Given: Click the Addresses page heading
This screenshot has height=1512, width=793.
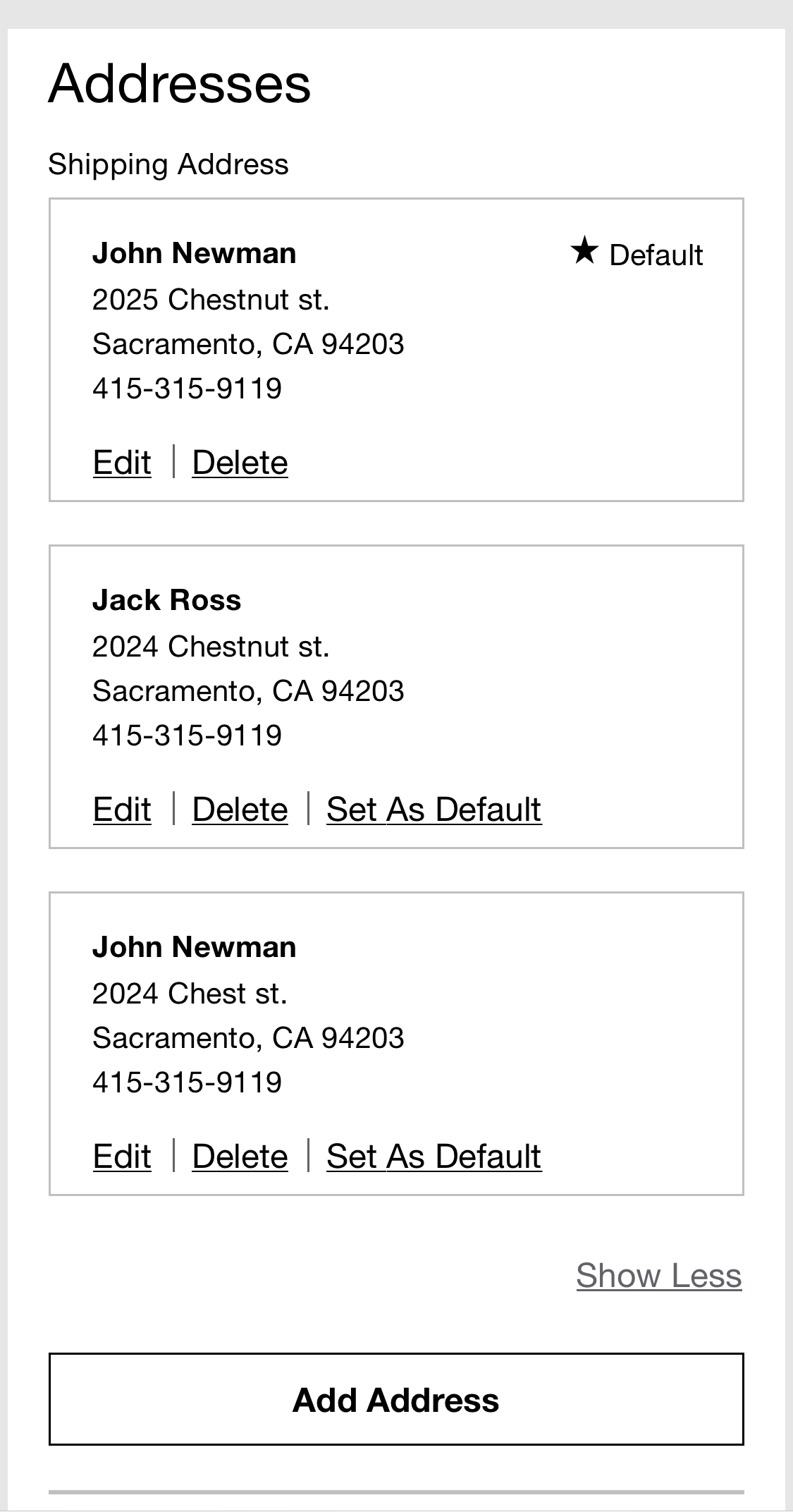Looking at the screenshot, I should pyautogui.click(x=179, y=86).
